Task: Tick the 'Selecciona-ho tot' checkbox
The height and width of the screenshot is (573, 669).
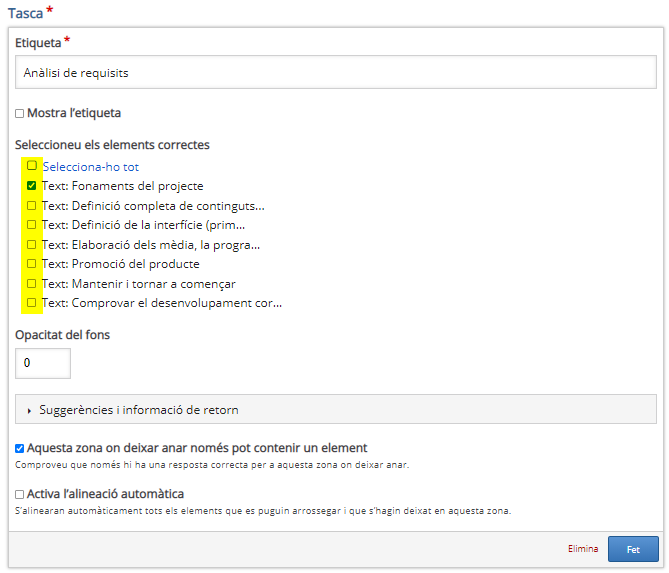Action: point(32,166)
